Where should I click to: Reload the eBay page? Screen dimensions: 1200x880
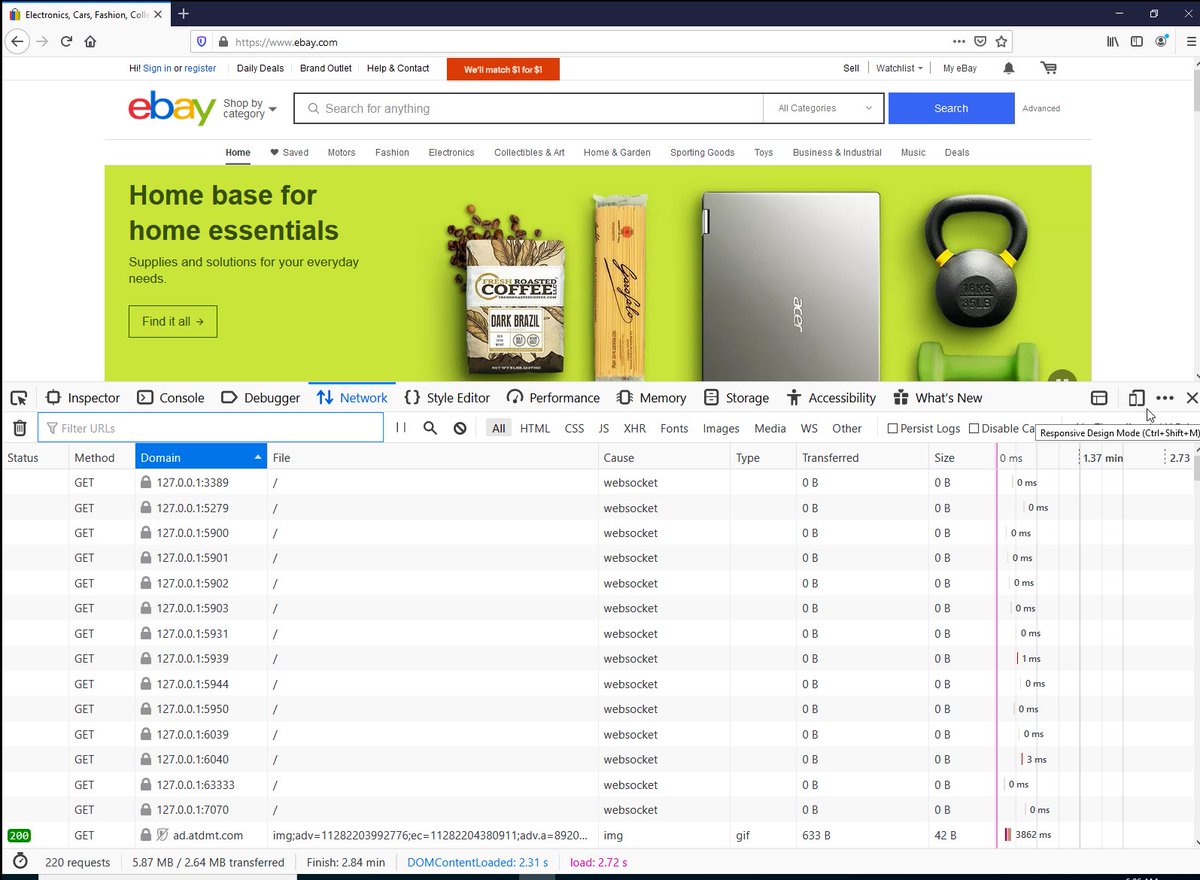[66, 42]
